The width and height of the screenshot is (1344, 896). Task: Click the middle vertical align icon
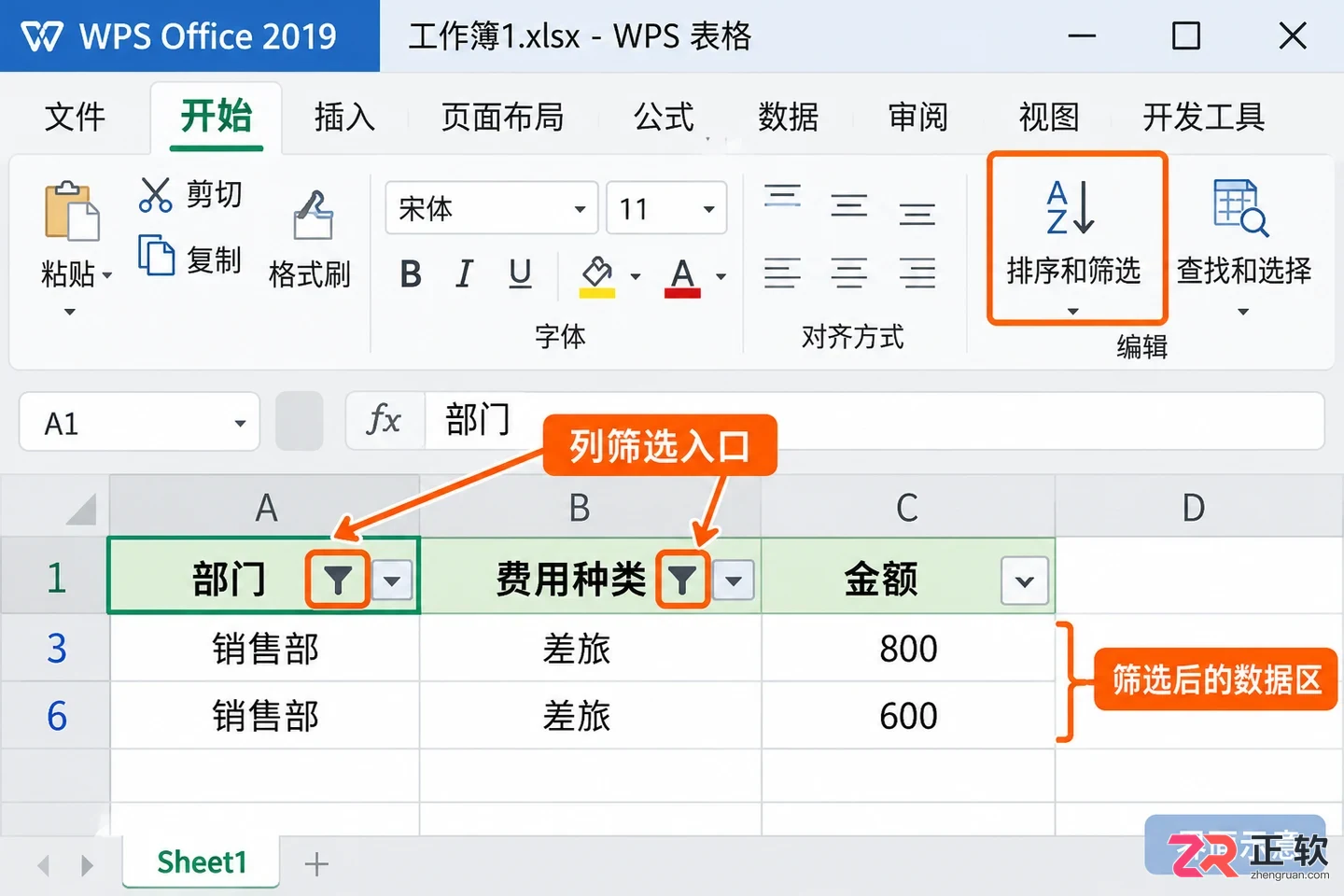tap(849, 205)
